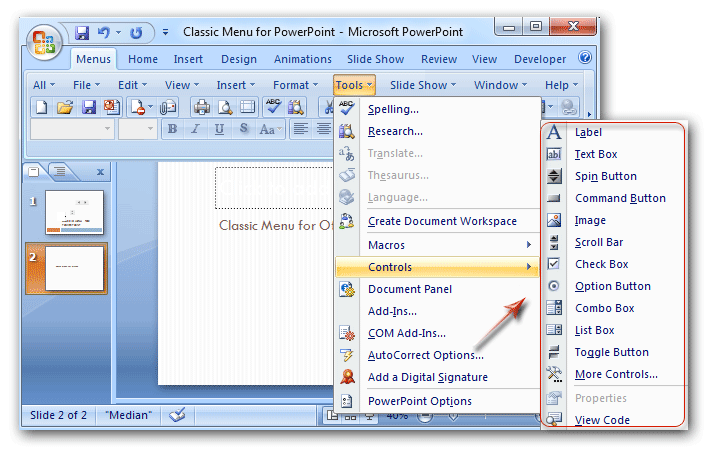Viewport: 708px width, 451px height.
Task: Click the Align Text Left icon
Action: 300,129
